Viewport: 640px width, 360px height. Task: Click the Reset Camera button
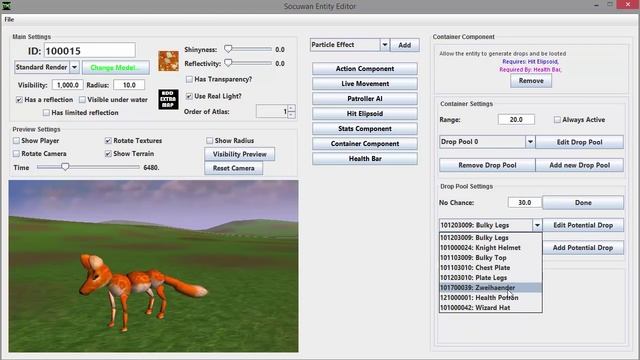233,168
